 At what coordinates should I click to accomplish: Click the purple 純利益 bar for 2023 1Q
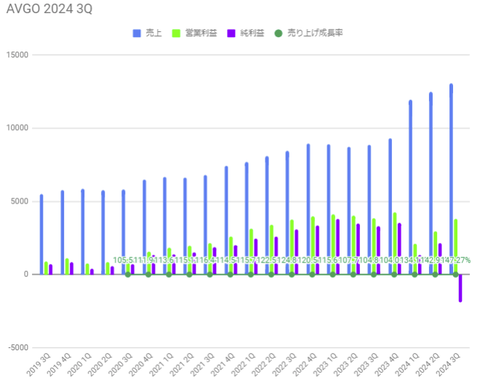point(338,247)
